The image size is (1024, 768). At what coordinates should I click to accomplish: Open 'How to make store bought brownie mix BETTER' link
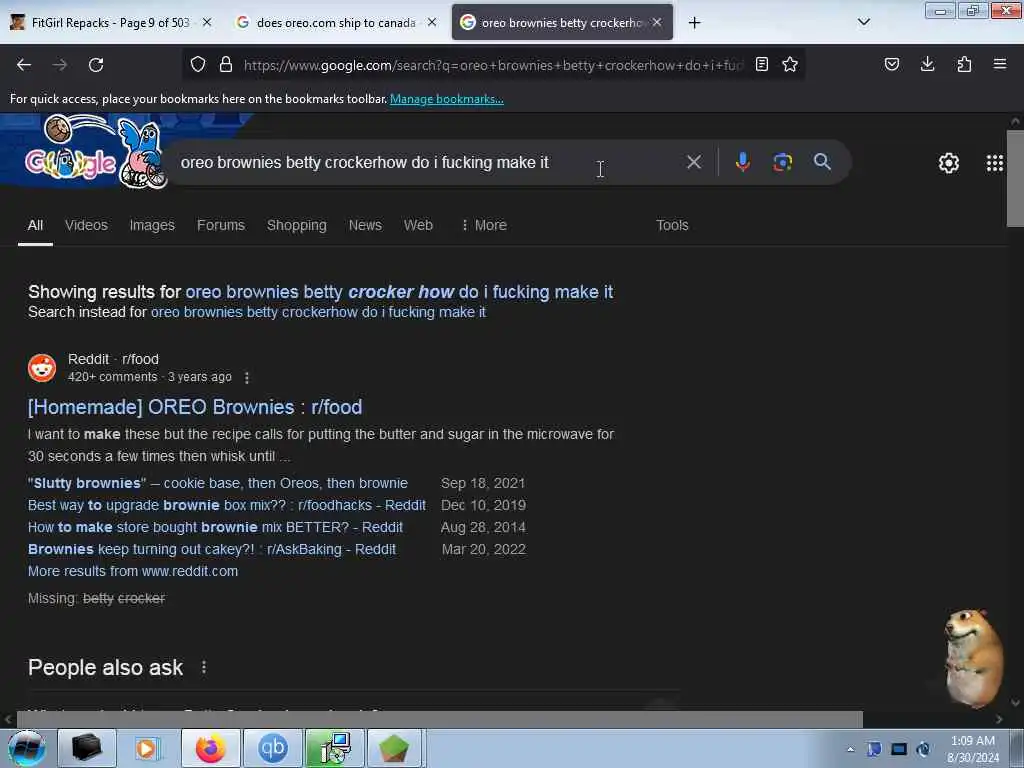tap(216, 527)
